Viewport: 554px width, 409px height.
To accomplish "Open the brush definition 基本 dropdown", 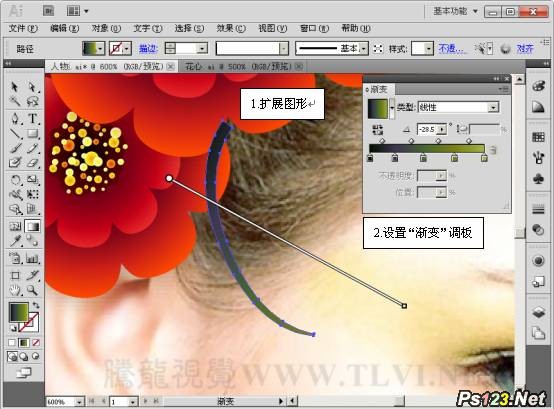I will (x=364, y=48).
